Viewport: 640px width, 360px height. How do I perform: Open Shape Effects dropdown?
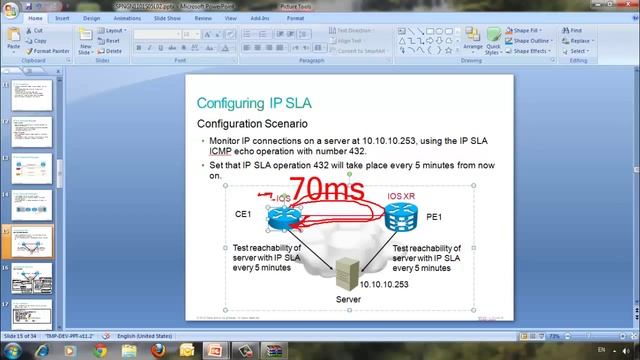[528, 51]
